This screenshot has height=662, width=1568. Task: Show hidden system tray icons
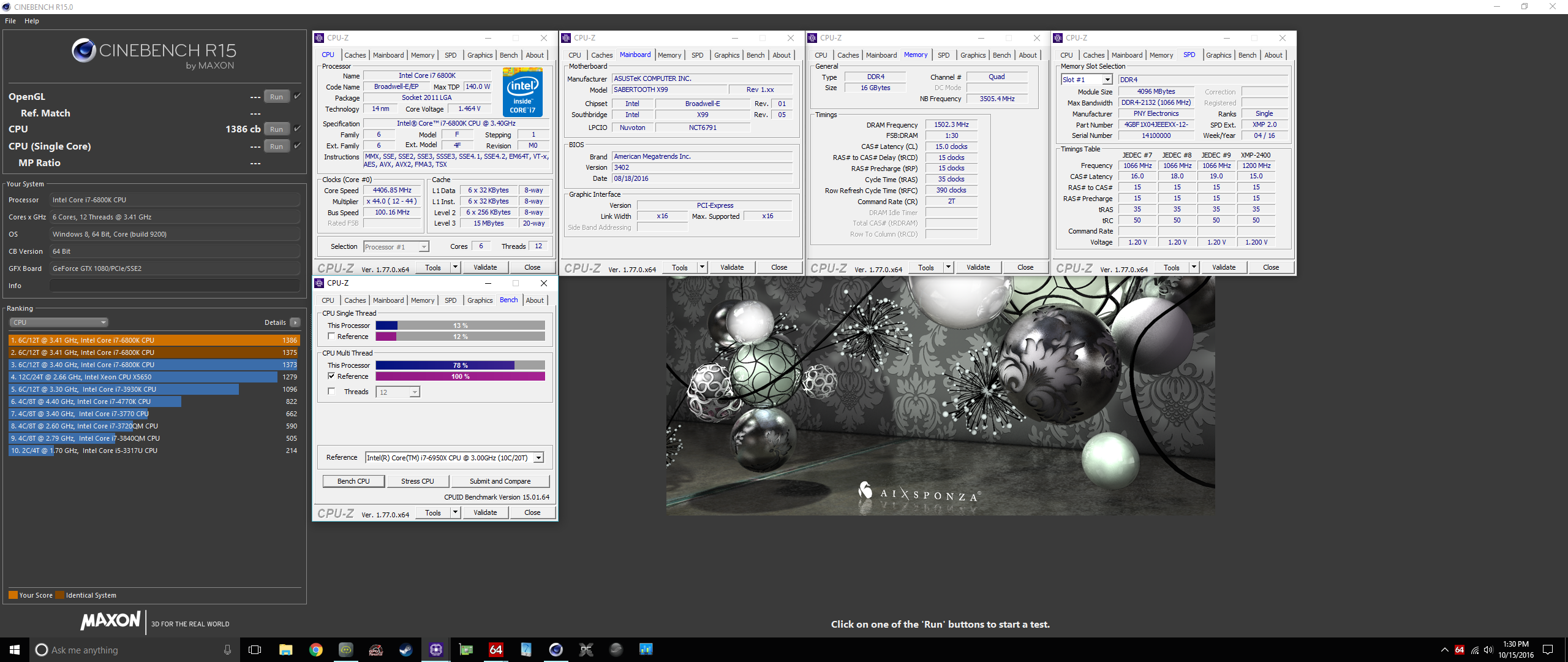click(1444, 650)
